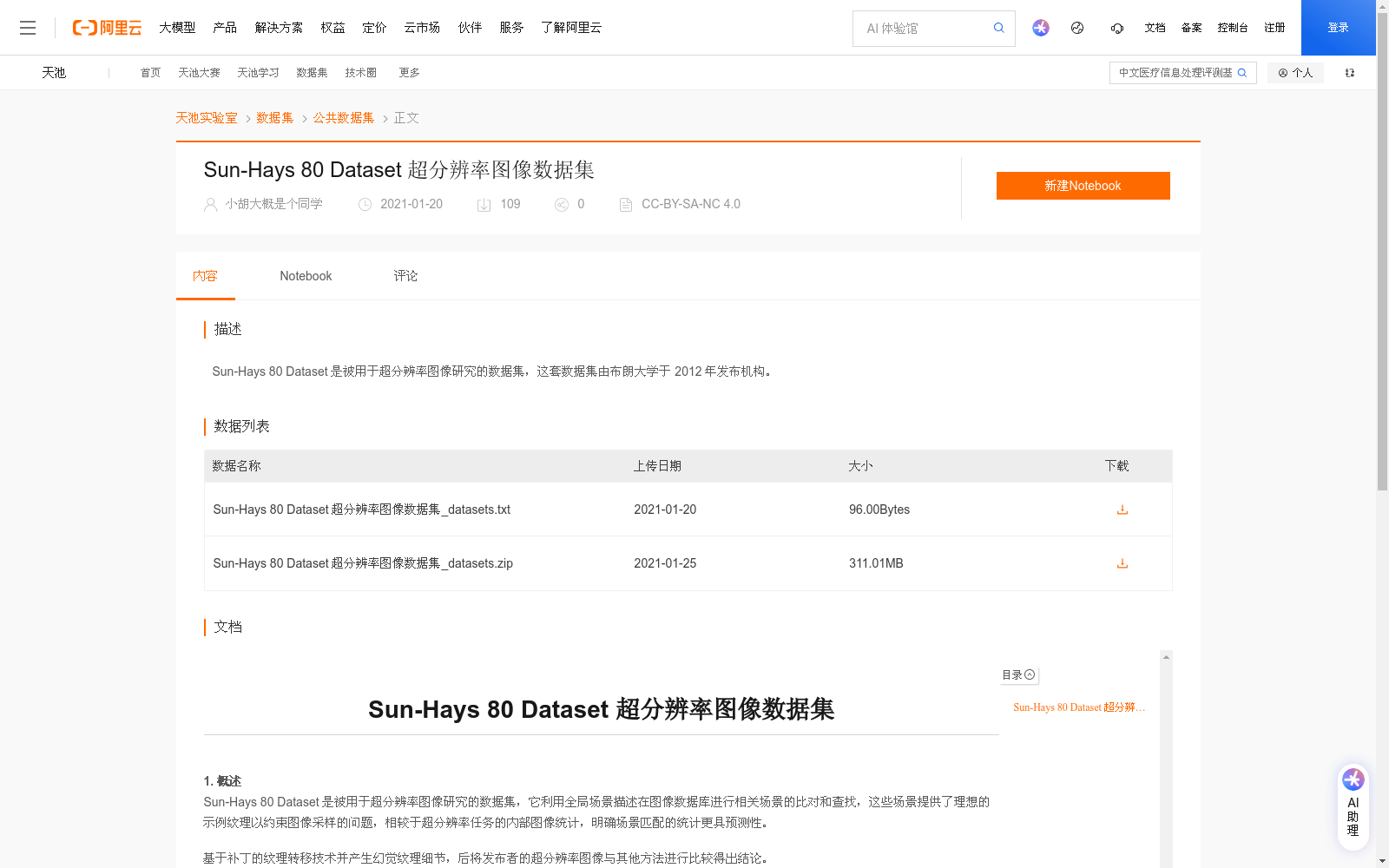Click the document panel scroll-up arrow
1389x868 pixels.
click(x=1166, y=657)
